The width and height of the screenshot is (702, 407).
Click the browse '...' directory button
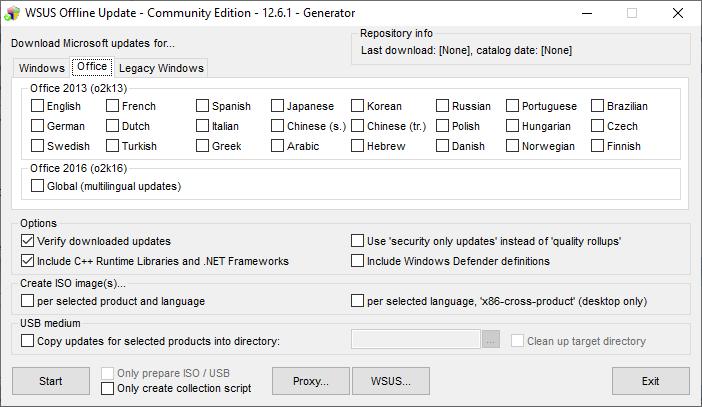coord(491,340)
